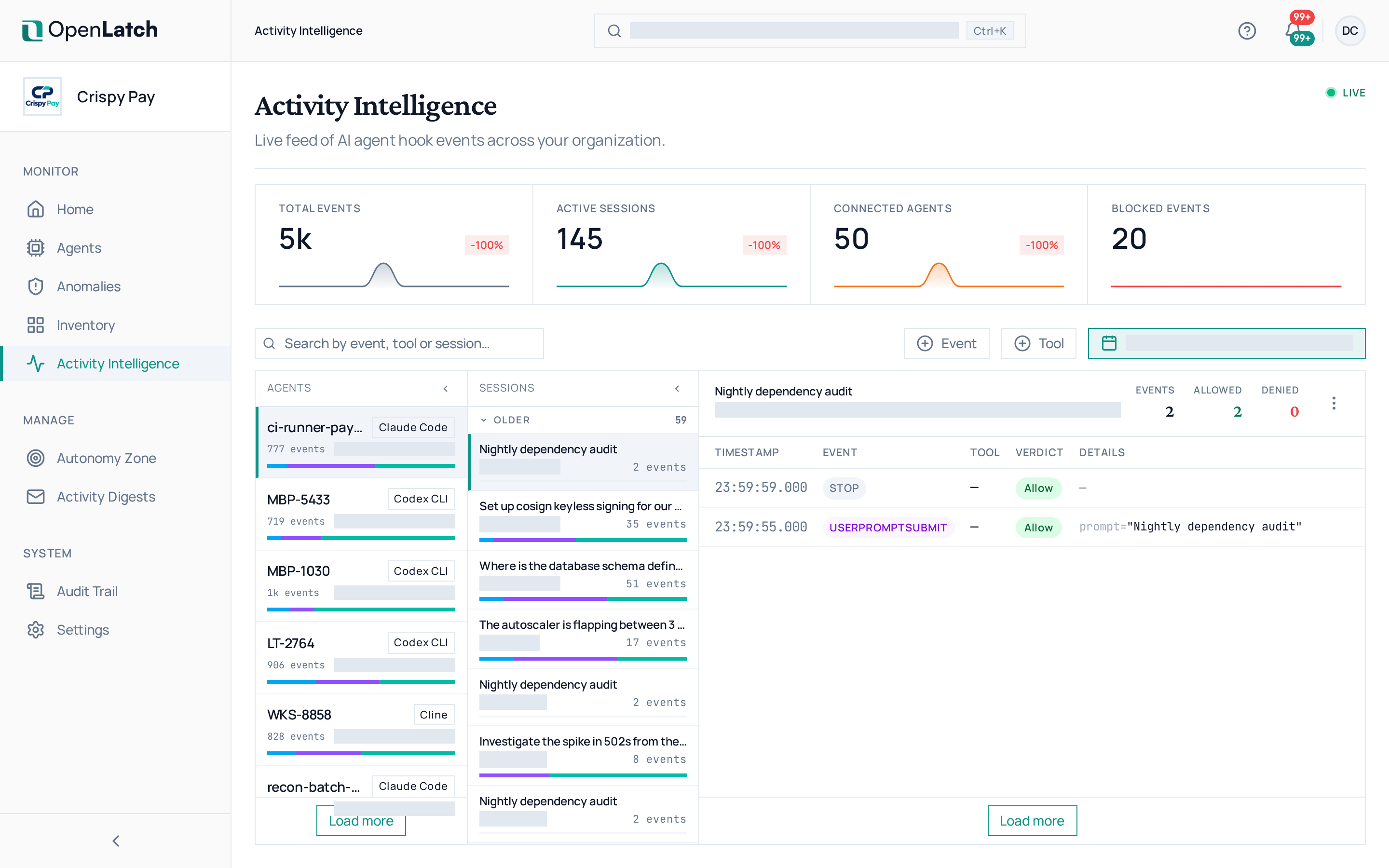1389x868 pixels.
Task: Select agent MBP-1030
Action: pyautogui.click(x=361, y=586)
